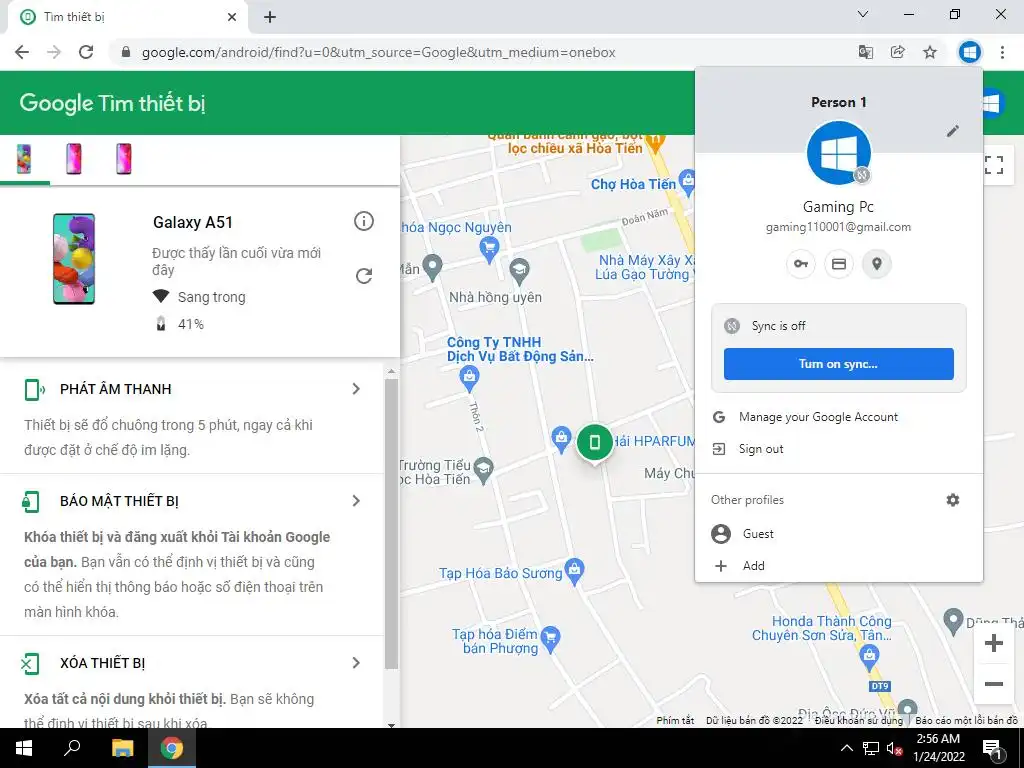Open new tab with plus button

point(270,17)
